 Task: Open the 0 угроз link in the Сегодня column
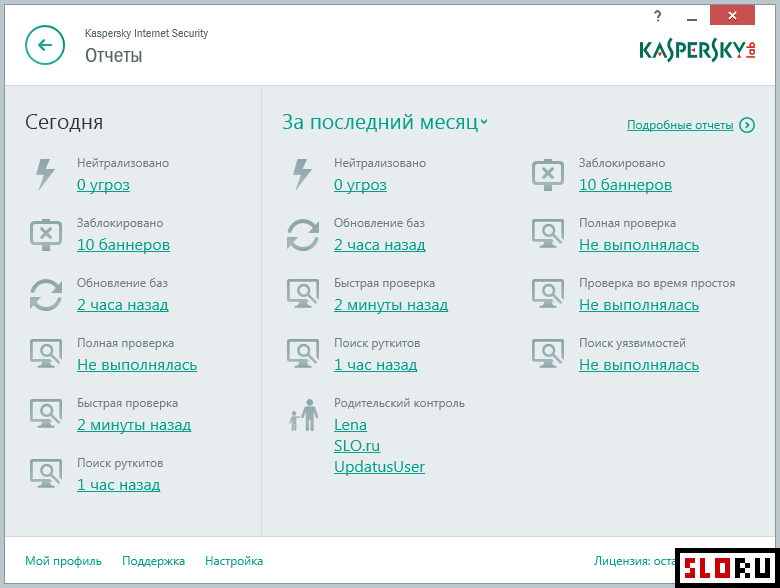103,185
